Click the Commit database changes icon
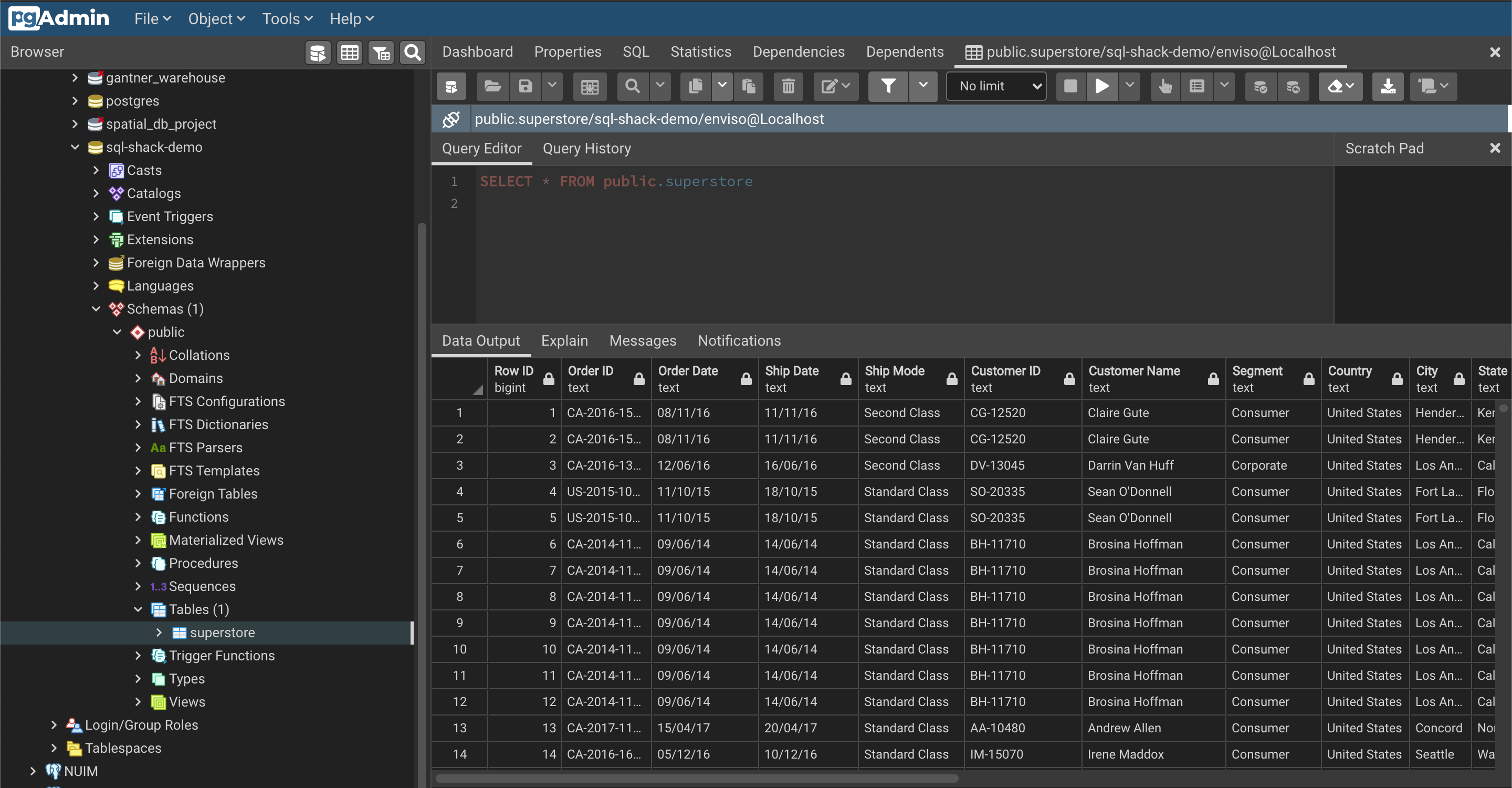 (x=1259, y=86)
